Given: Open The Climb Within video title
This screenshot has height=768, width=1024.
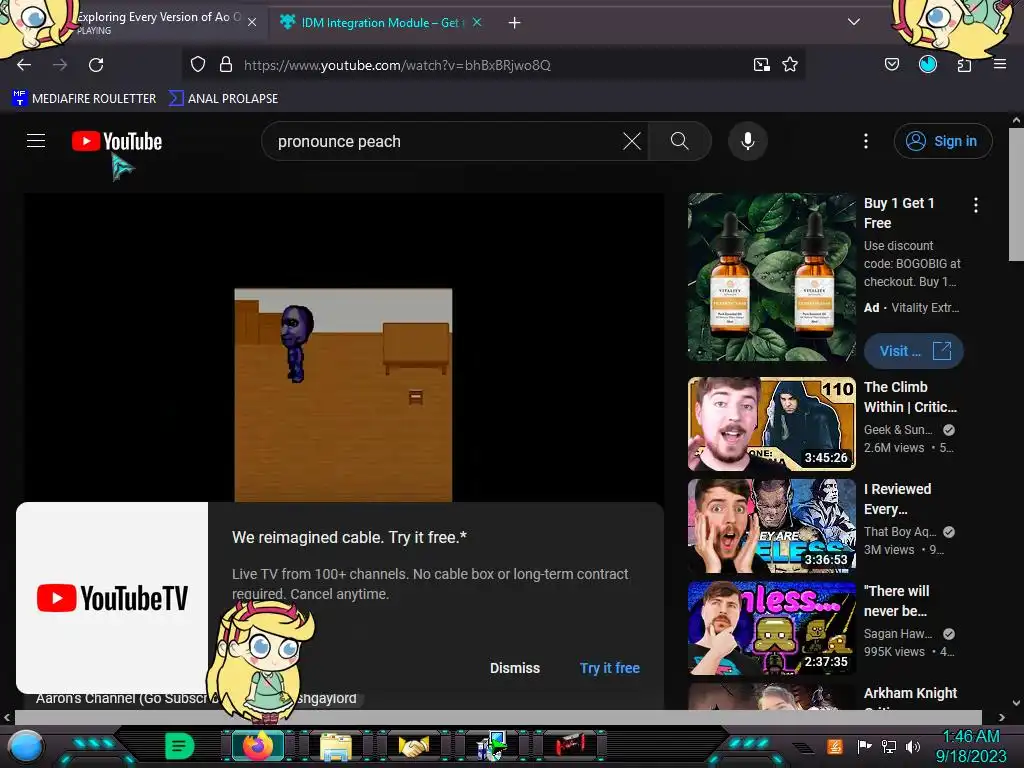Looking at the screenshot, I should click(x=910, y=397).
